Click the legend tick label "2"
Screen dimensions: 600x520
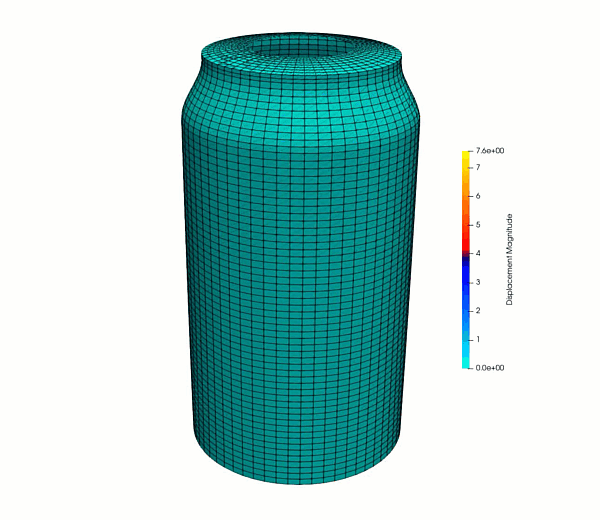click(478, 311)
